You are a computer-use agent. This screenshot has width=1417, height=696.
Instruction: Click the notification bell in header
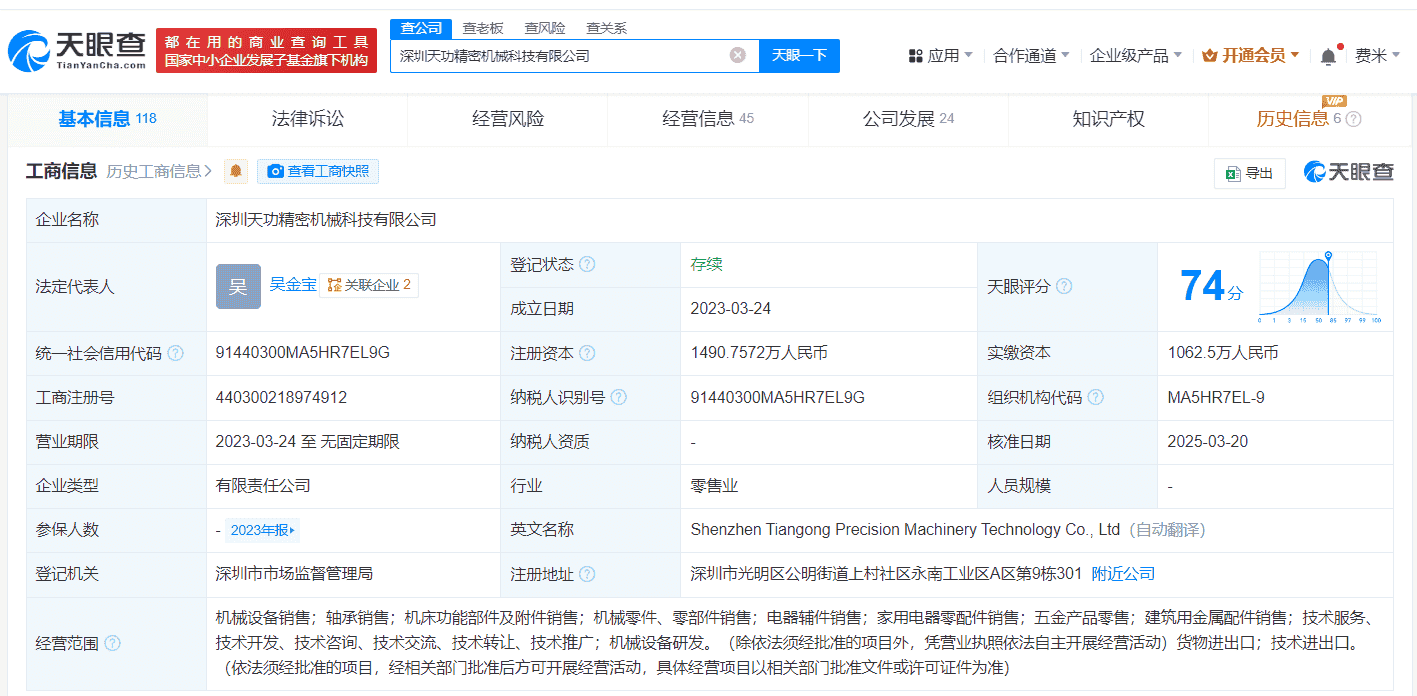click(x=1327, y=57)
